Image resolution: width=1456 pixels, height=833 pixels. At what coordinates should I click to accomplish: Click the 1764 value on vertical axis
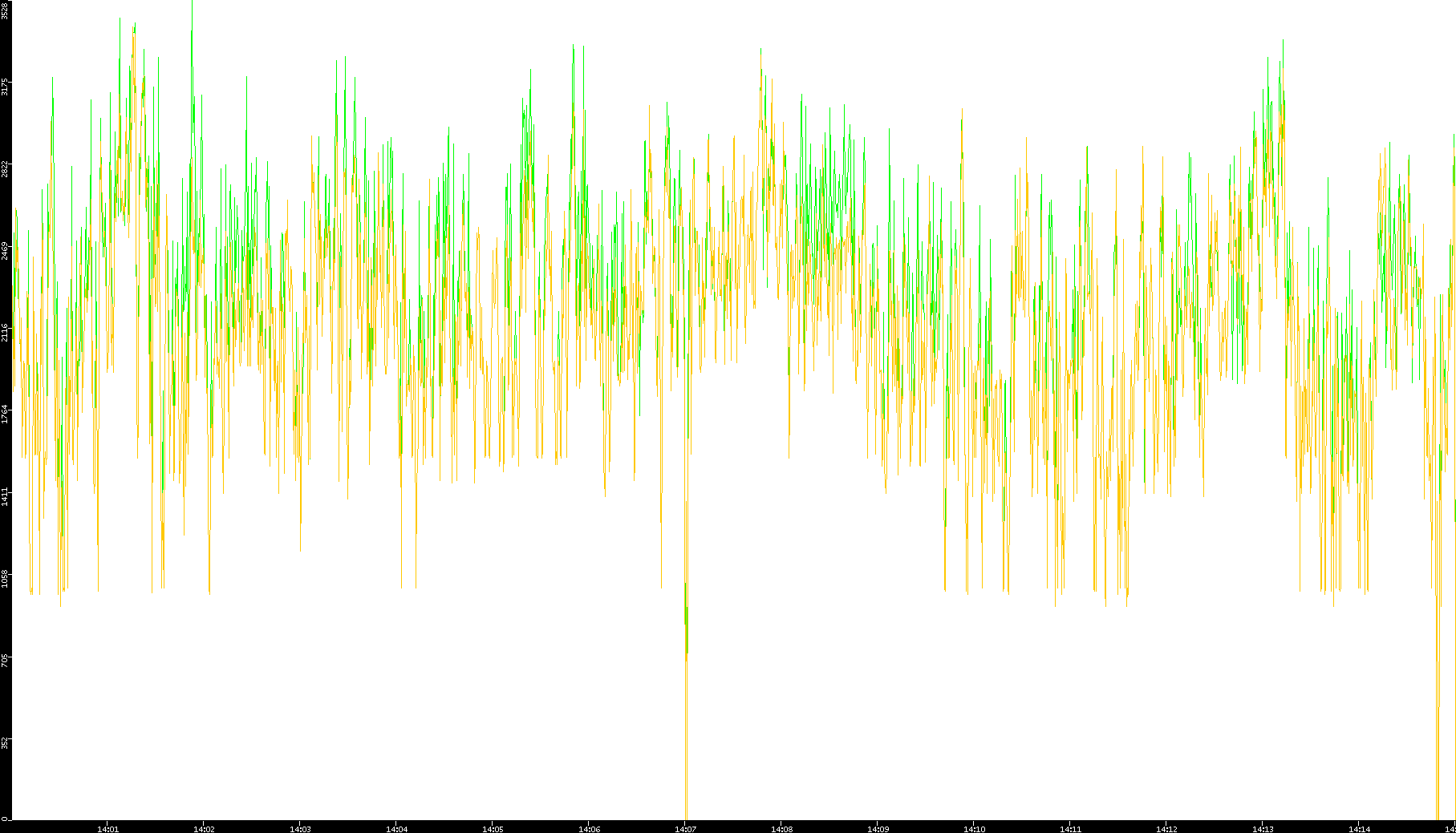click(6, 414)
